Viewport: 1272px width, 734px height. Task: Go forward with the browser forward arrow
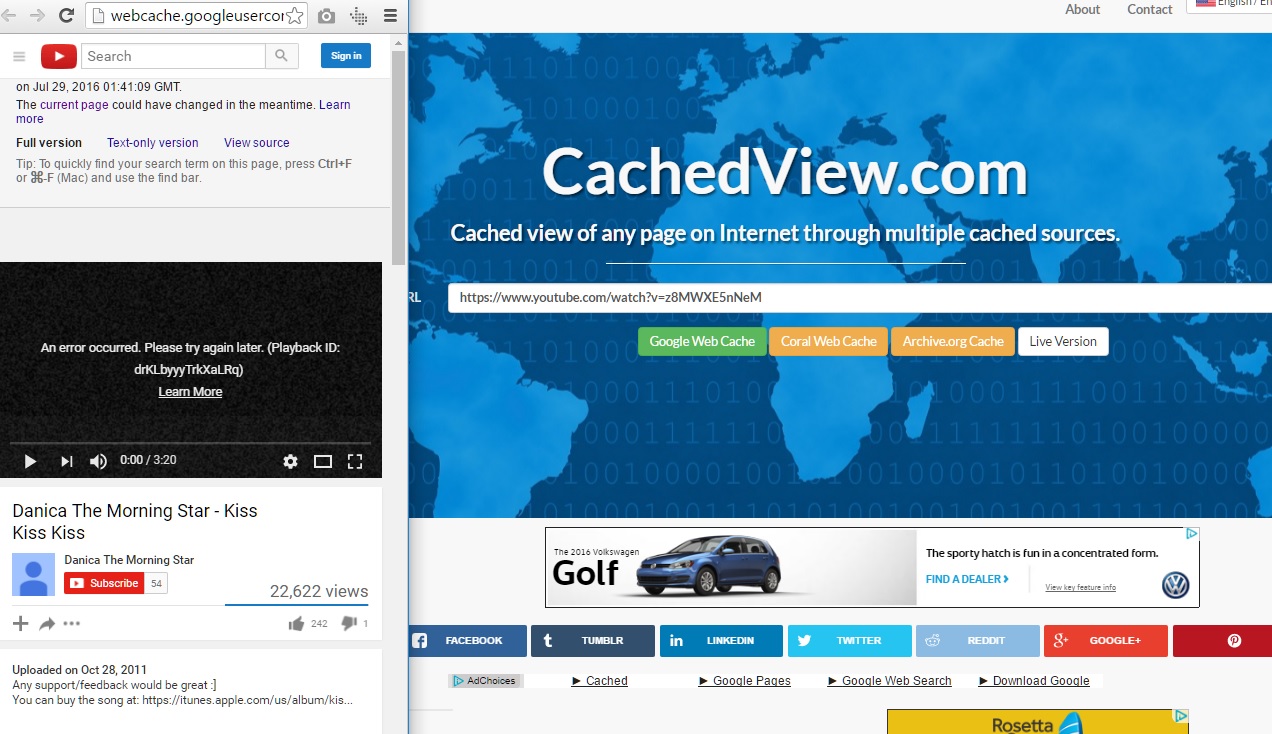[37, 15]
